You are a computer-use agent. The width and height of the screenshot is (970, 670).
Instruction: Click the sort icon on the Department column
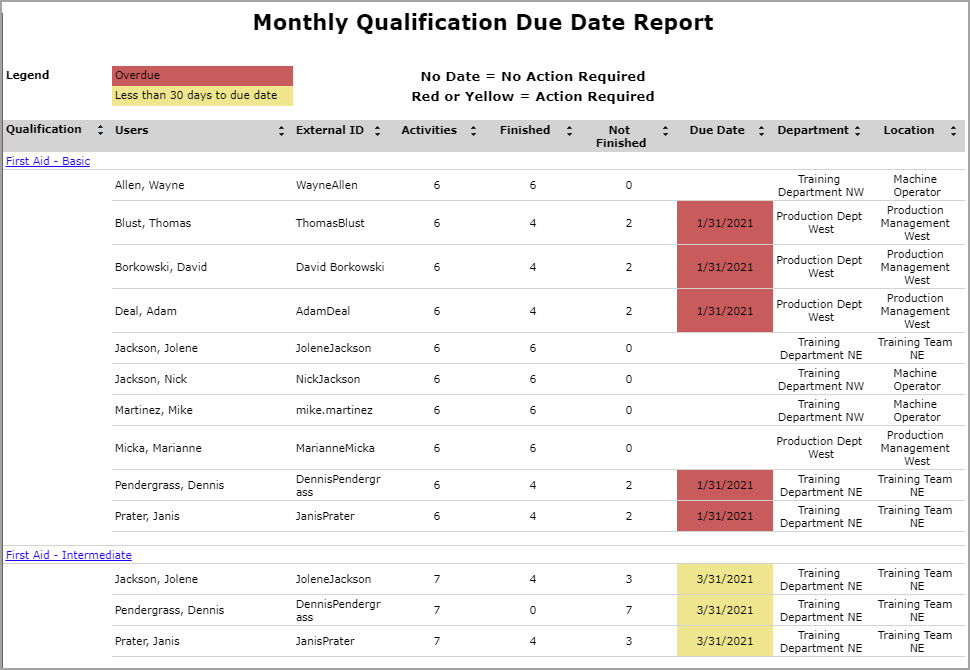857,130
